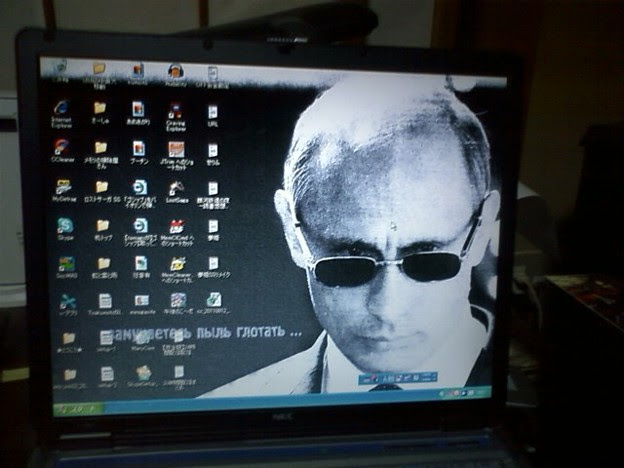The width and height of the screenshot is (624, 468).
Task: Open the せりふ text file
Action: [213, 154]
